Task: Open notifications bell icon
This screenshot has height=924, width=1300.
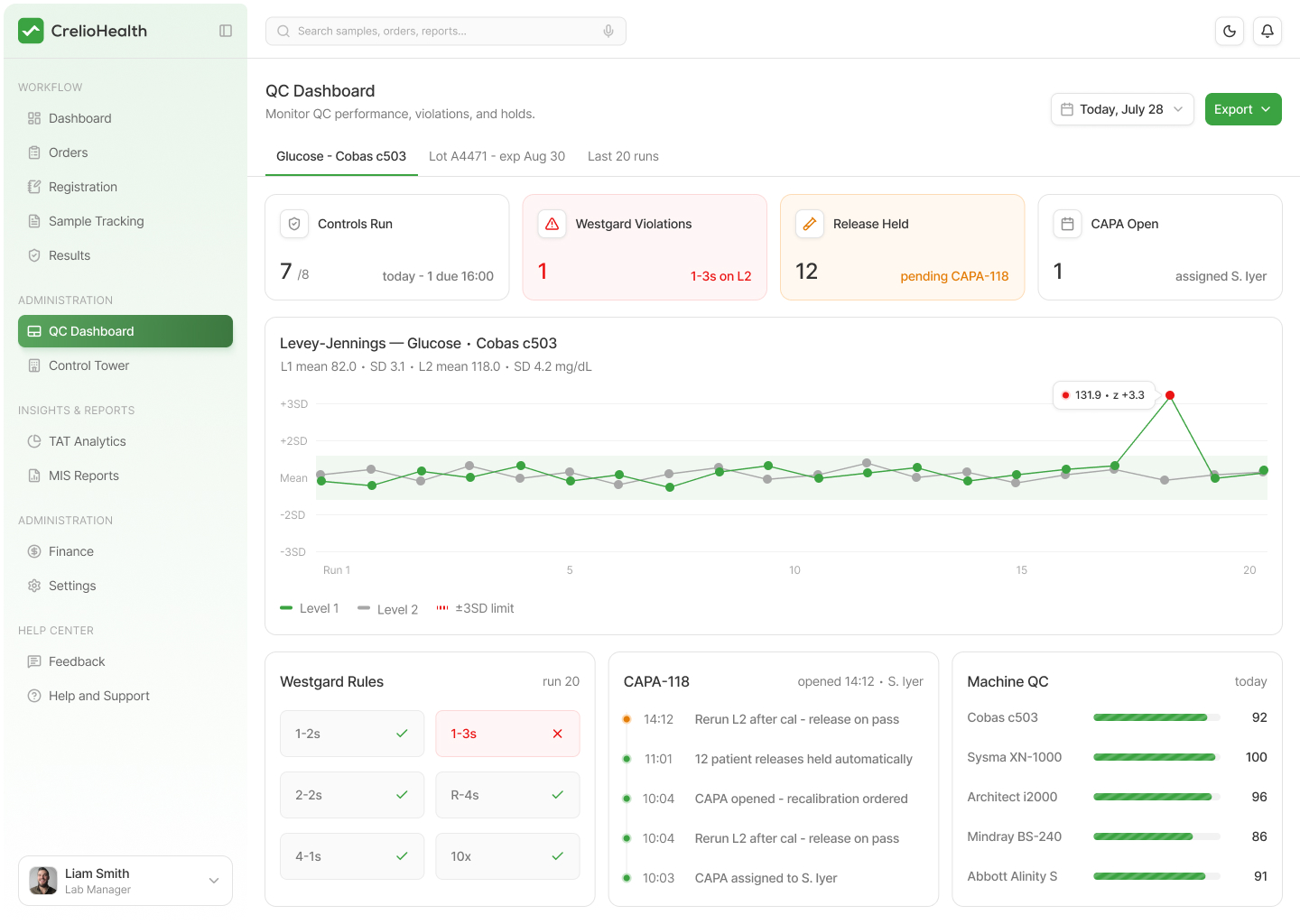Action: tap(1267, 31)
